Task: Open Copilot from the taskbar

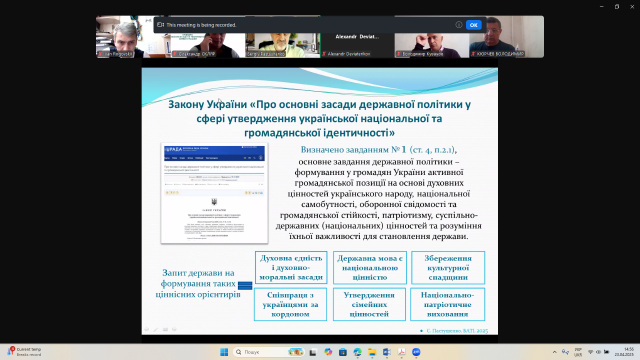Action: [328, 352]
